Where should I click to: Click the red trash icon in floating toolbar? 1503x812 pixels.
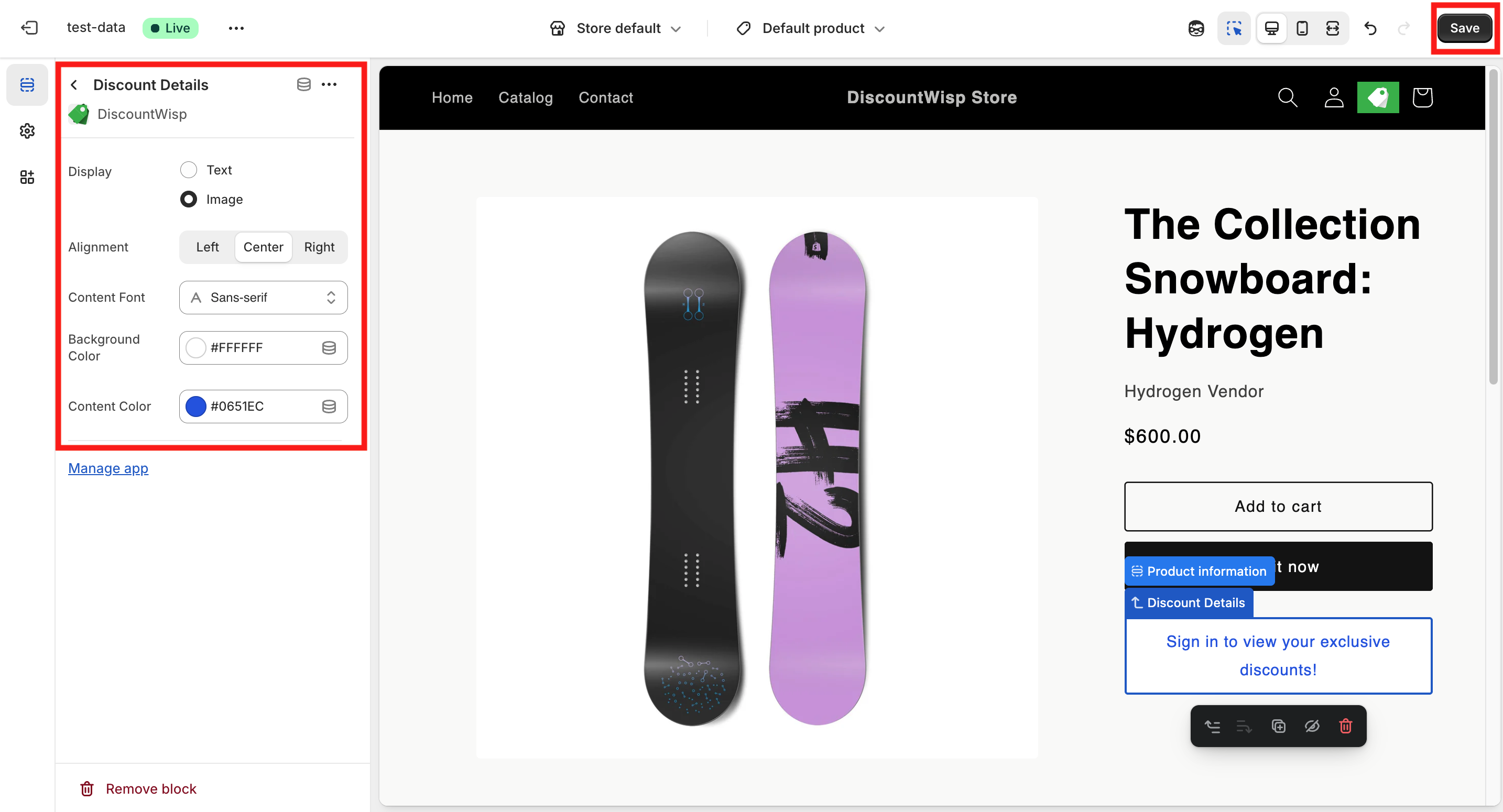click(x=1345, y=726)
